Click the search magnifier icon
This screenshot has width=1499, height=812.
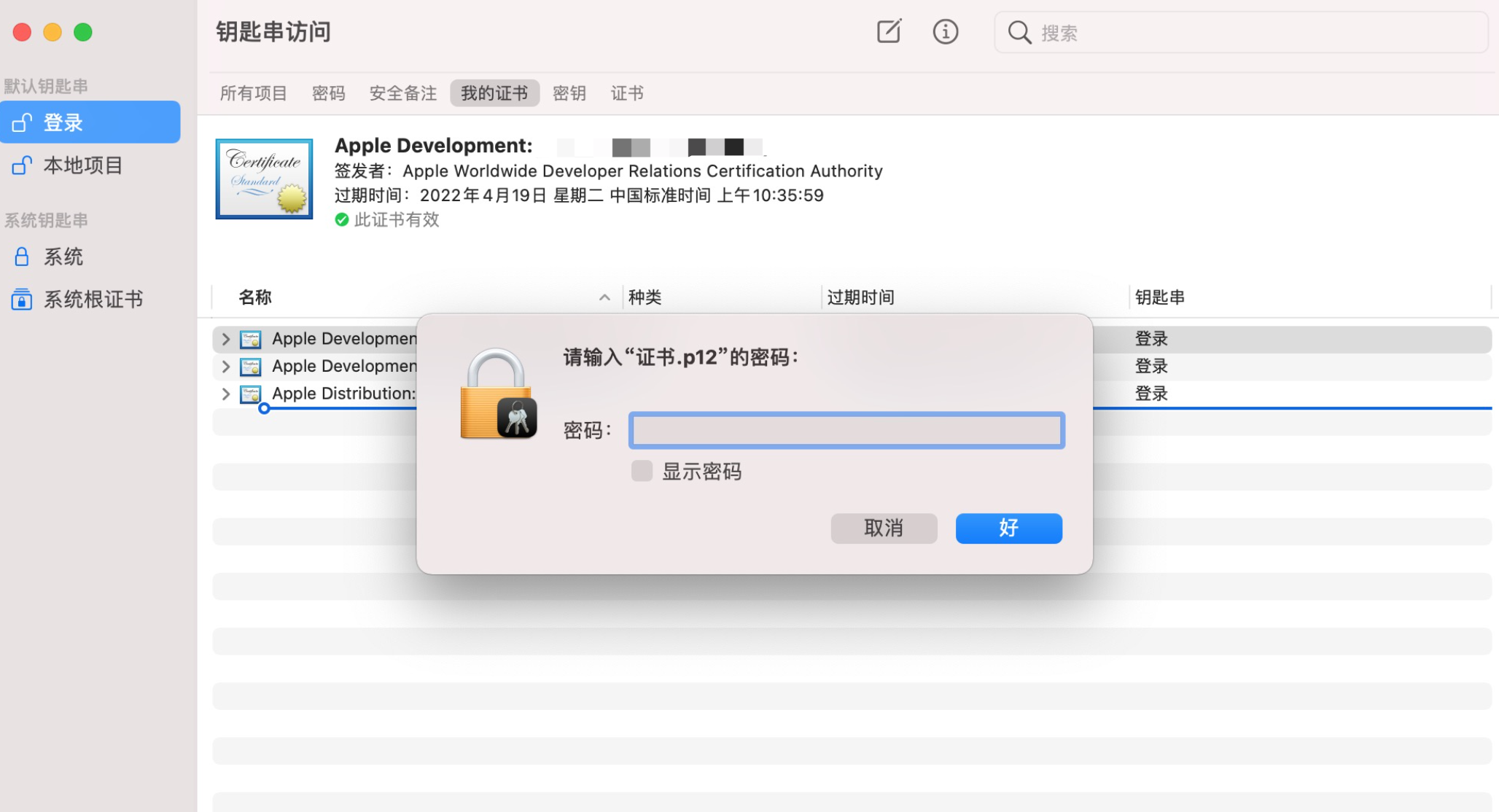[x=1019, y=32]
